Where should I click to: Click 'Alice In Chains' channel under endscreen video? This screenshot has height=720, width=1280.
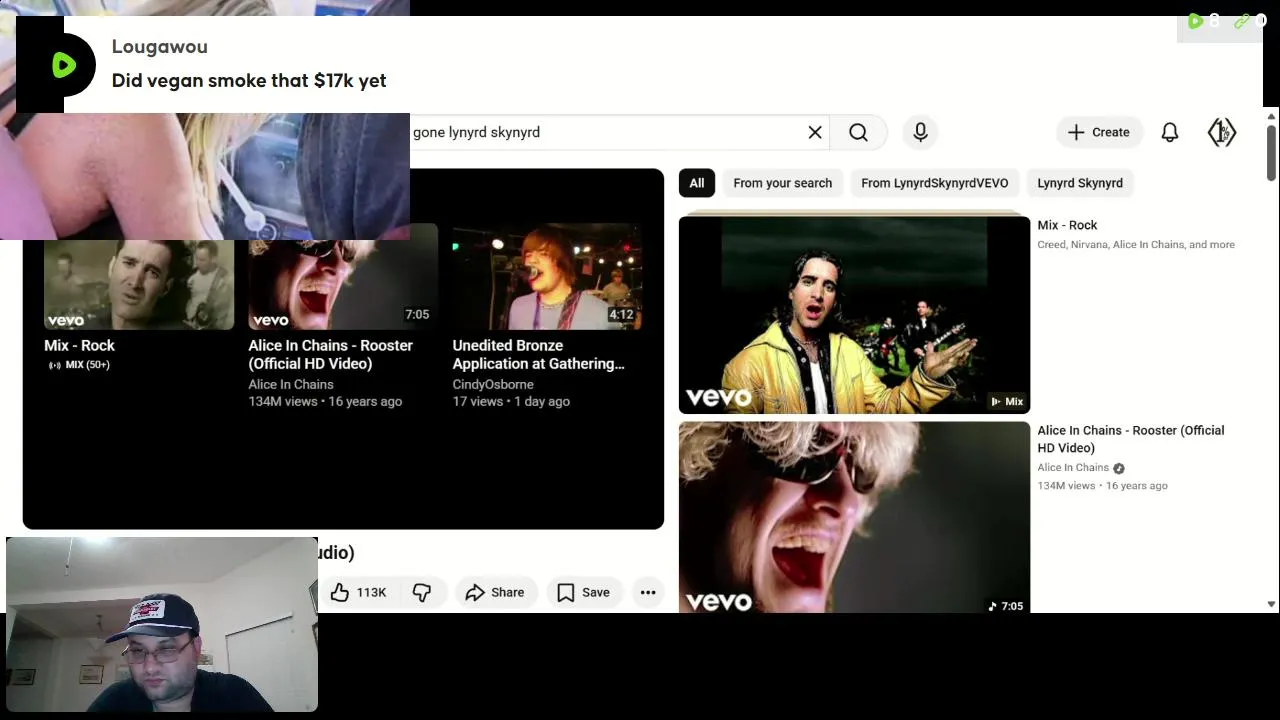coord(291,384)
